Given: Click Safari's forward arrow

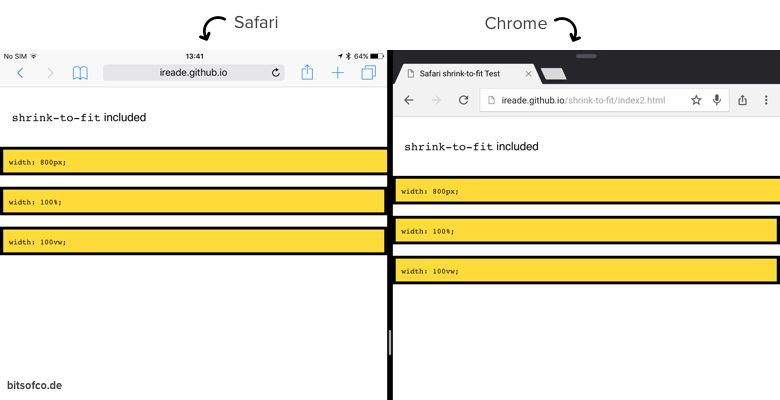Looking at the screenshot, I should point(50,73).
